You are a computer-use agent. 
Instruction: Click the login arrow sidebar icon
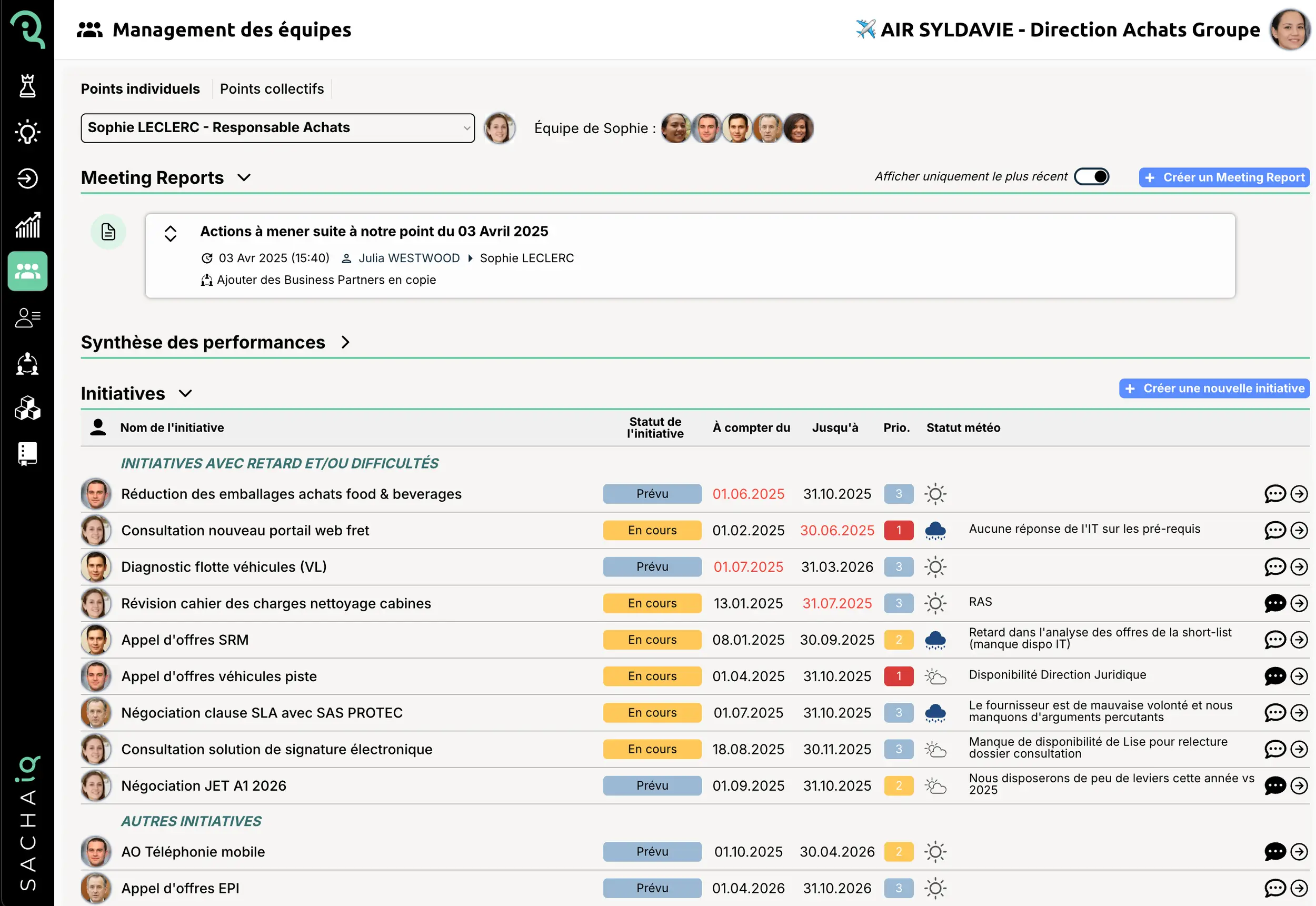27,178
